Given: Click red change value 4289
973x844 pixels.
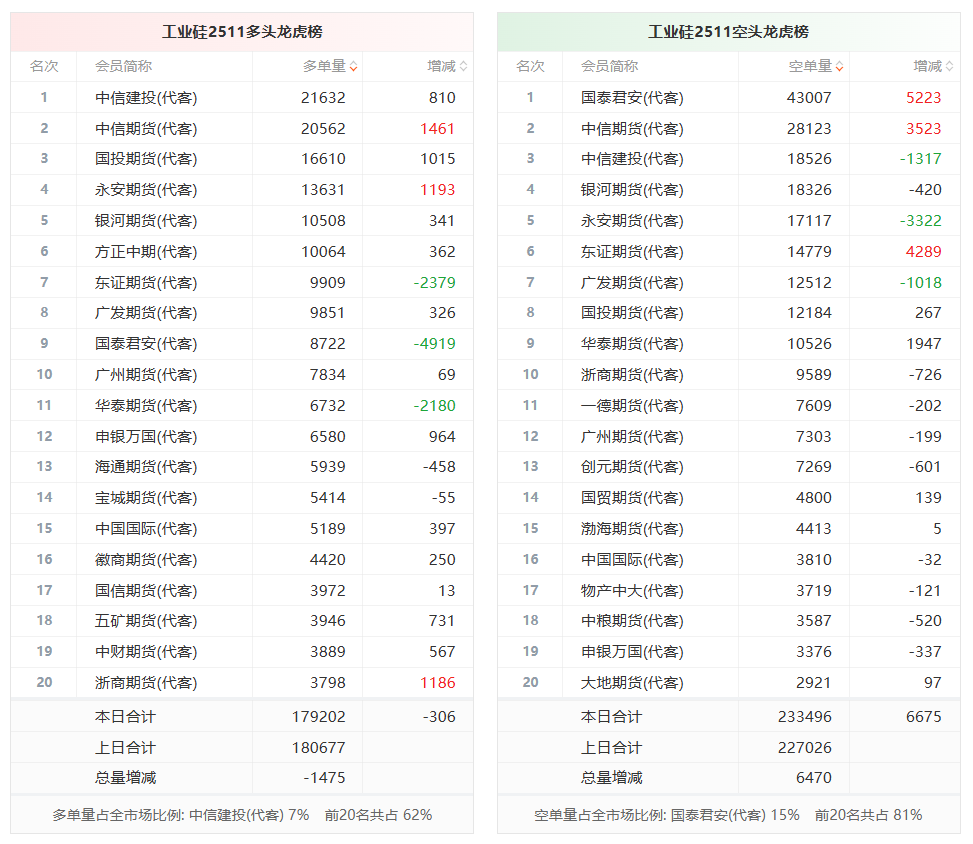Looking at the screenshot, I should point(924,252).
